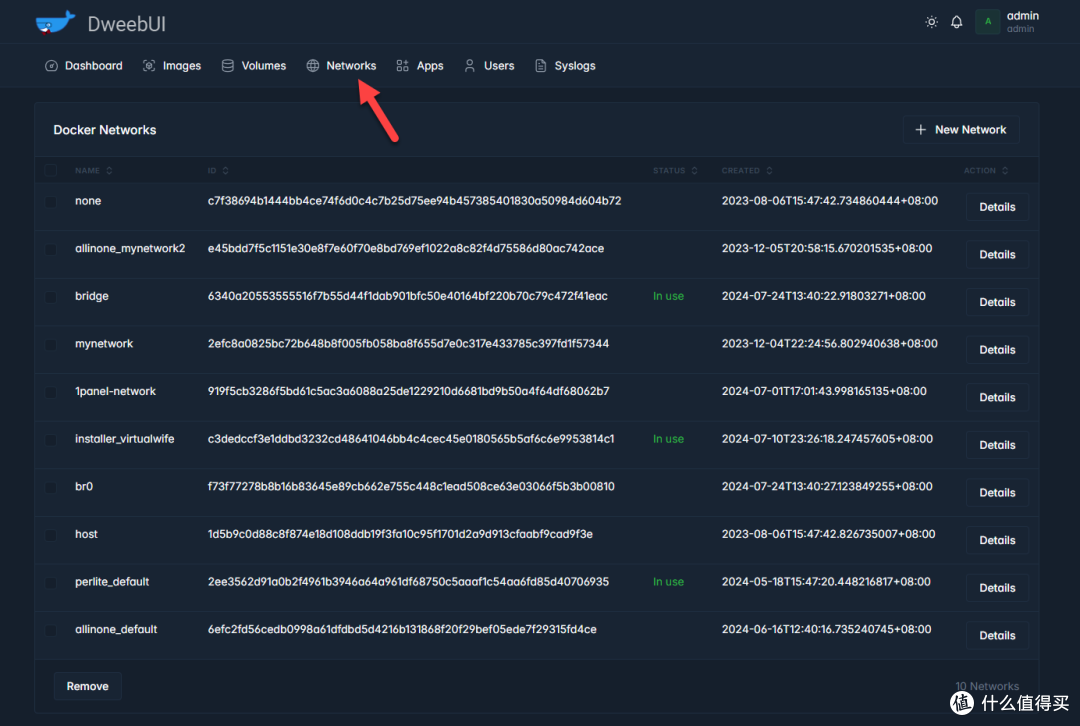Click the Dashboard gauge icon
The height and width of the screenshot is (726, 1080).
click(52, 66)
